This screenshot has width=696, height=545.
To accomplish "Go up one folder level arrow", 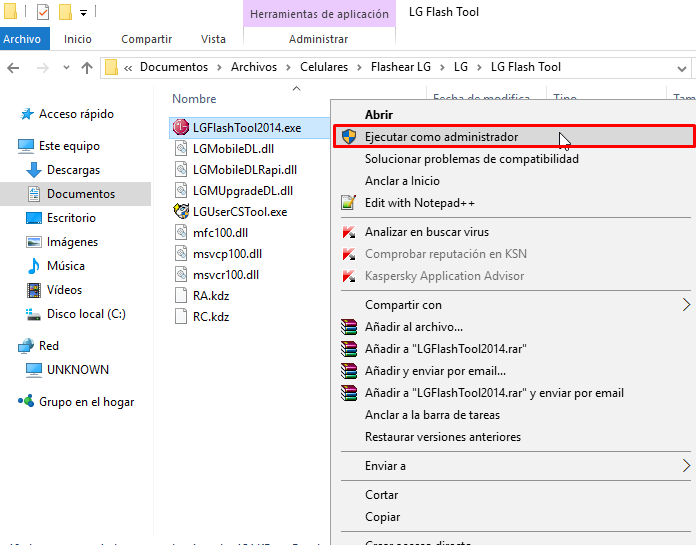I will [87, 68].
